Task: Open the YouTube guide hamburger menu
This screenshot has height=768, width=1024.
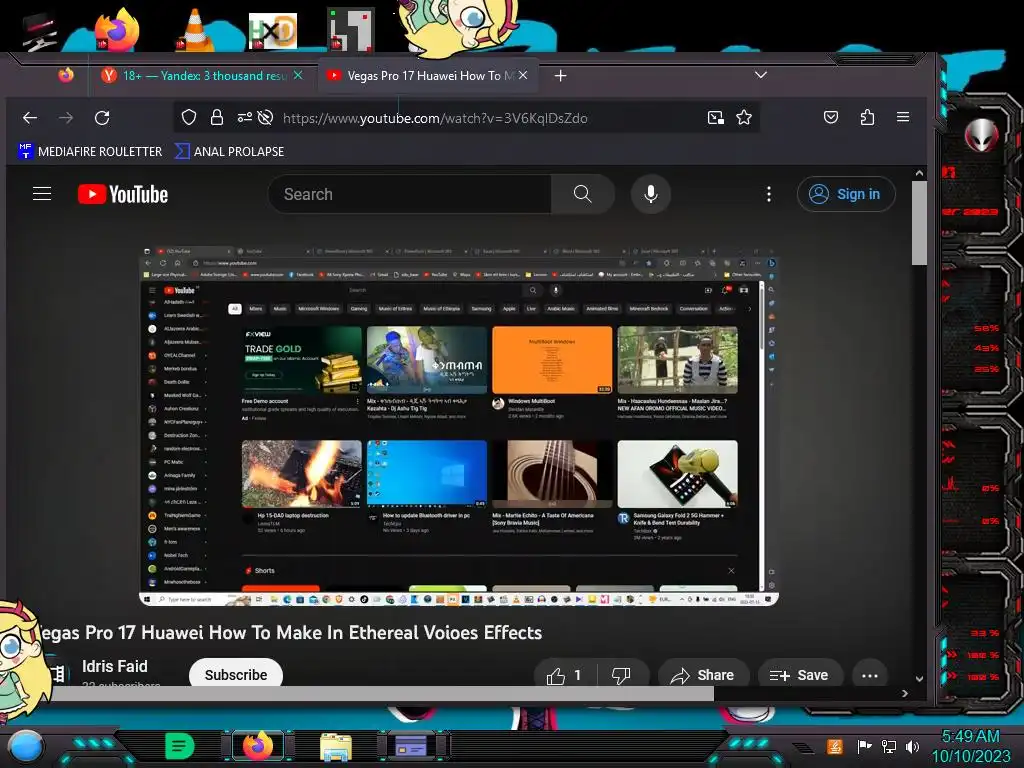Action: pyautogui.click(x=42, y=194)
